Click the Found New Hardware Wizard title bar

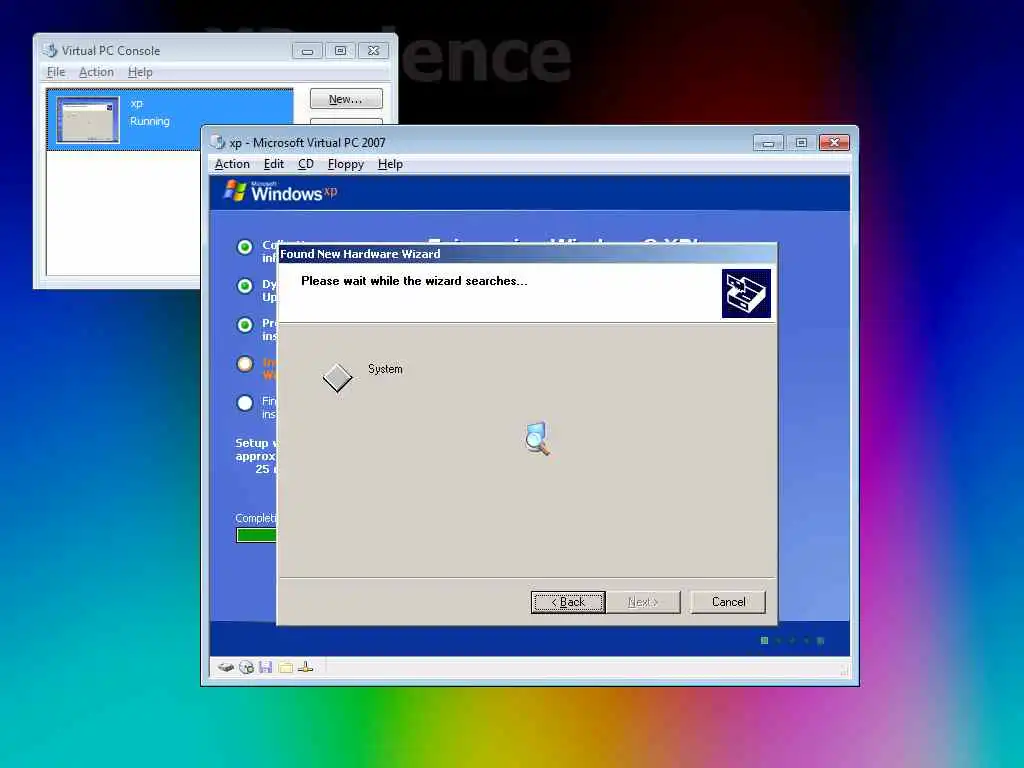coord(527,254)
